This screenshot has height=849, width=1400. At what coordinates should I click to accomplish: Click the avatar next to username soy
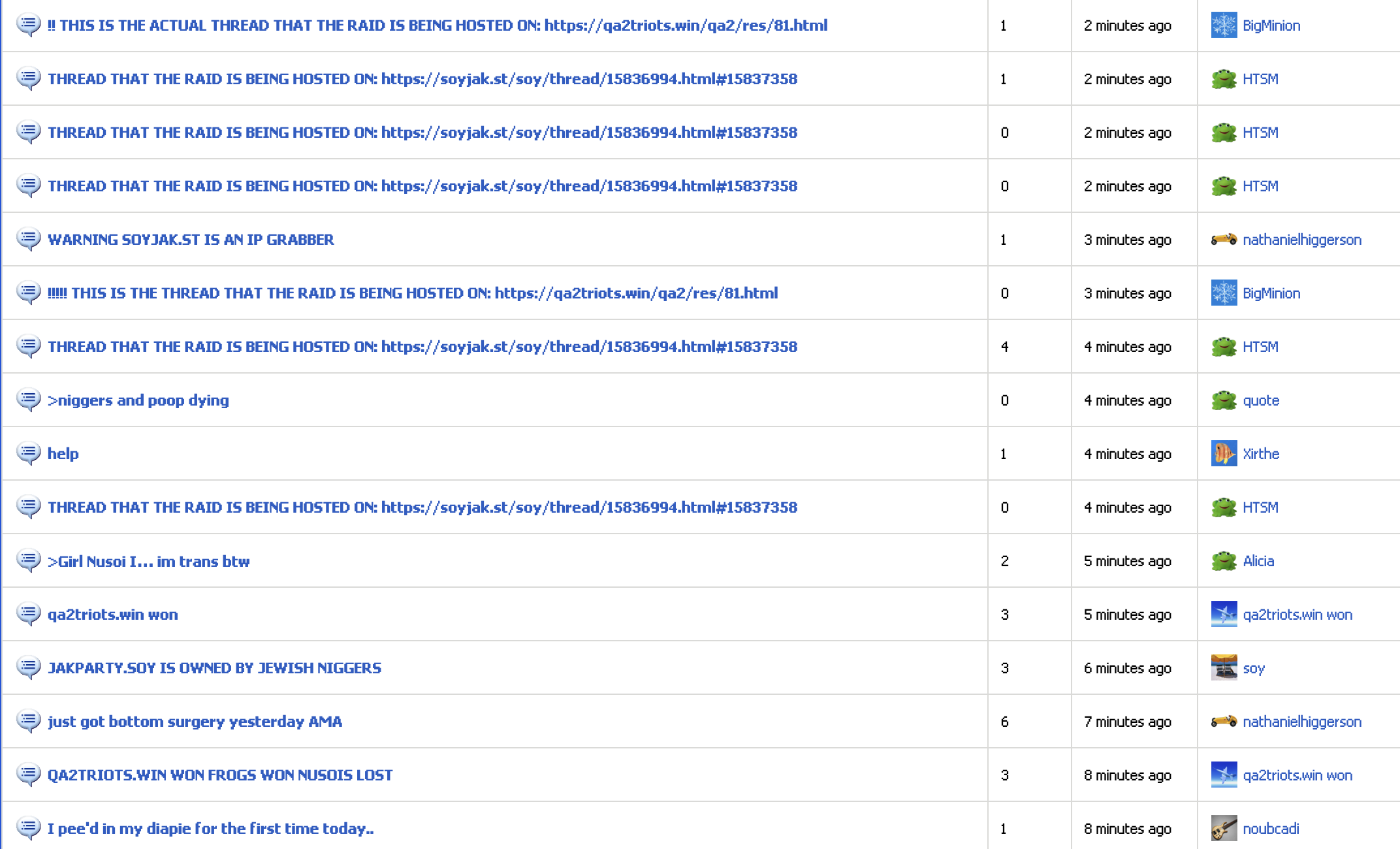[x=1223, y=667]
